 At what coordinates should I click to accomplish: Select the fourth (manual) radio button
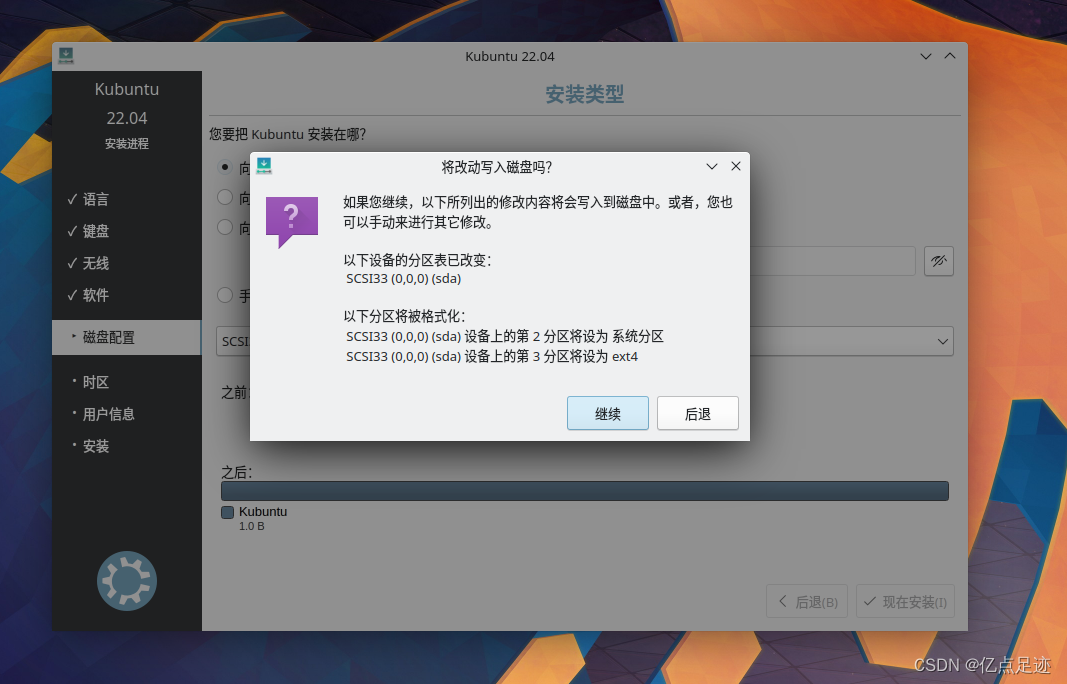[x=225, y=295]
